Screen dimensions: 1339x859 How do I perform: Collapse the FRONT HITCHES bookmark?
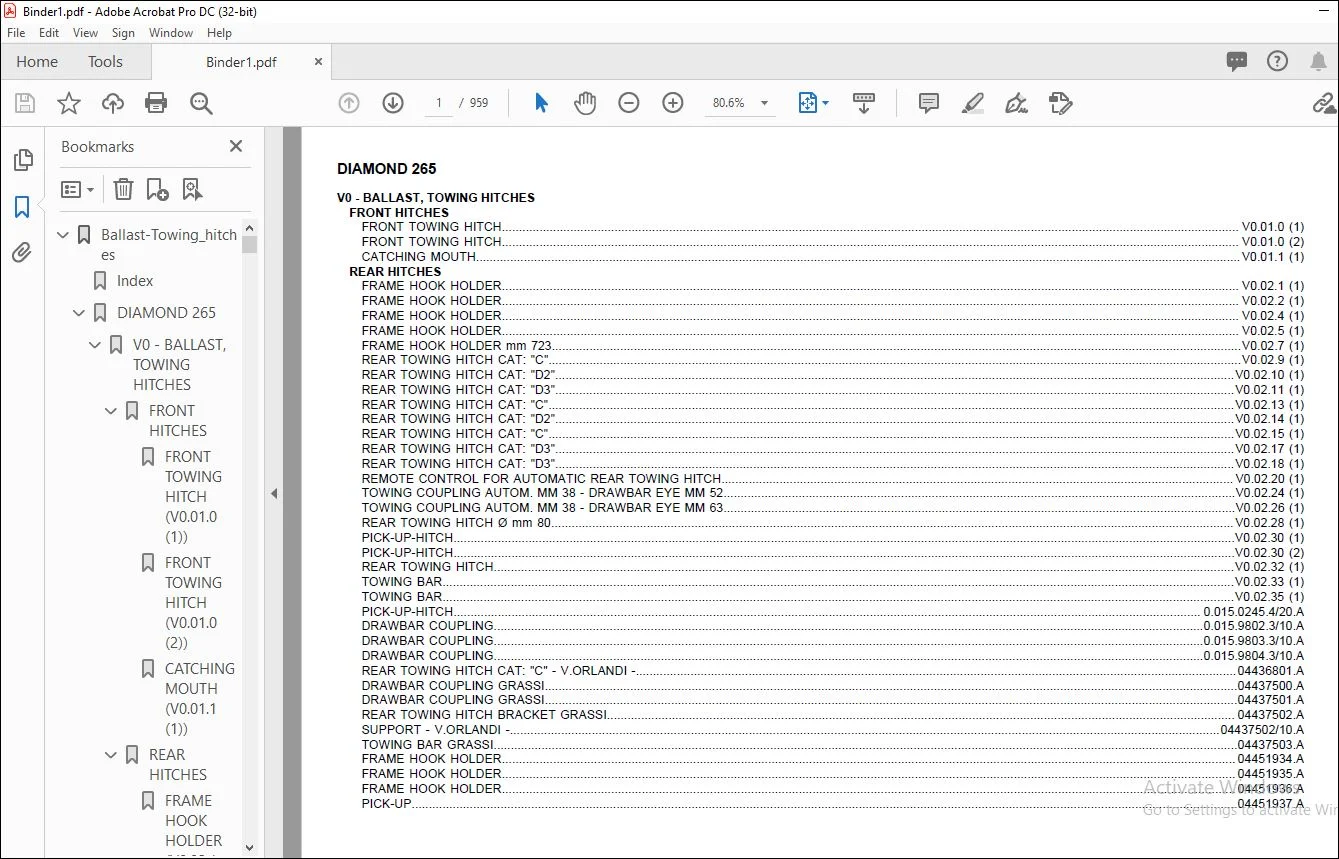(x=111, y=411)
